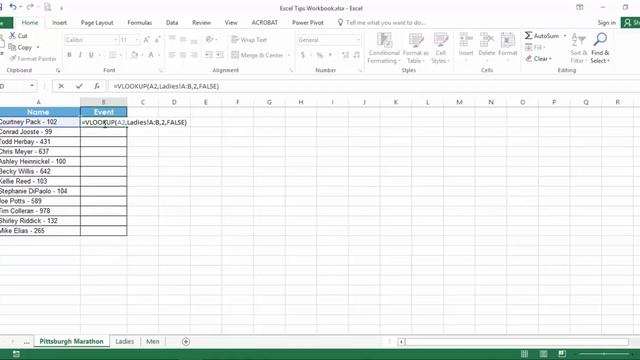Click horizontal scrollbar left arrow
Image resolution: width=640 pixels, height=360 pixels.
tap(401, 342)
